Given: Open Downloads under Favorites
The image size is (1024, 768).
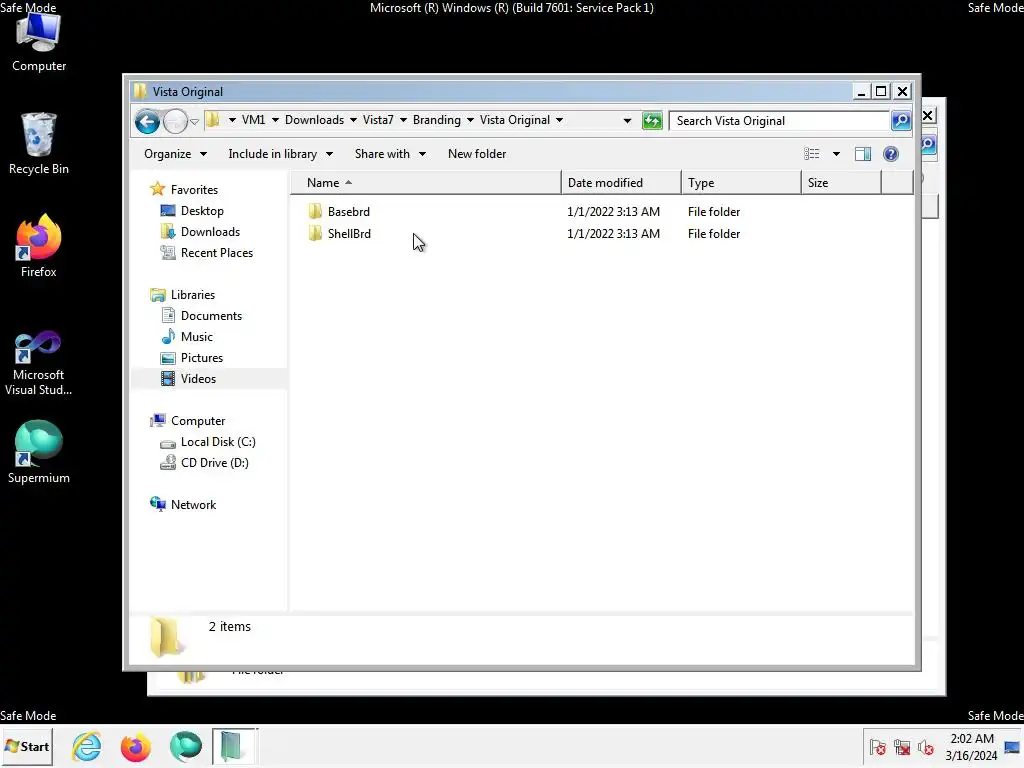Looking at the screenshot, I should click(210, 232).
